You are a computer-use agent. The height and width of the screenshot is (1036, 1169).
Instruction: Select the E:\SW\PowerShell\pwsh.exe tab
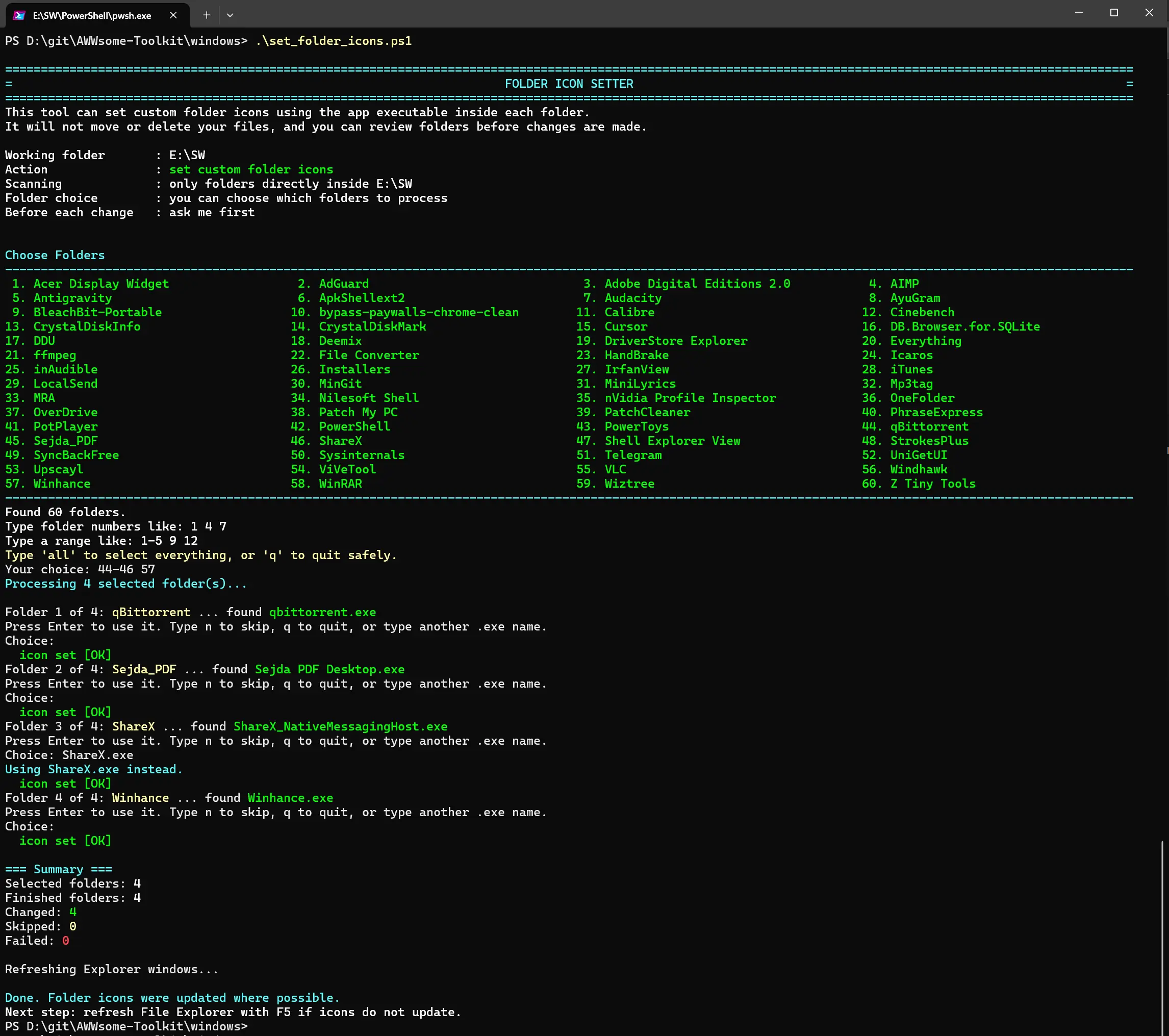click(97, 15)
